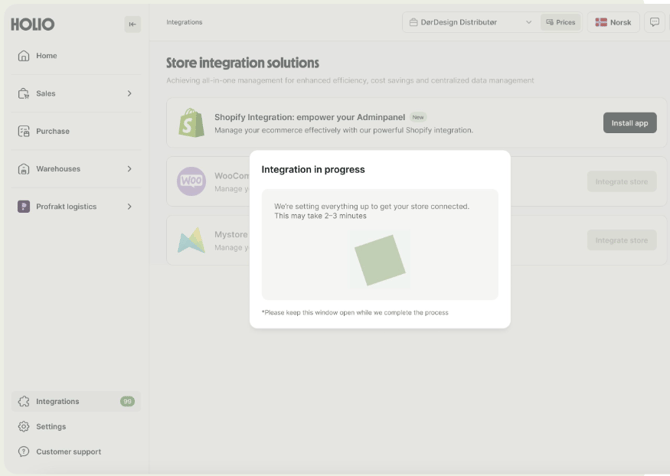Viewport: 670px width, 476px height.
Task: Open the chat messages icon
Action: coord(655,22)
